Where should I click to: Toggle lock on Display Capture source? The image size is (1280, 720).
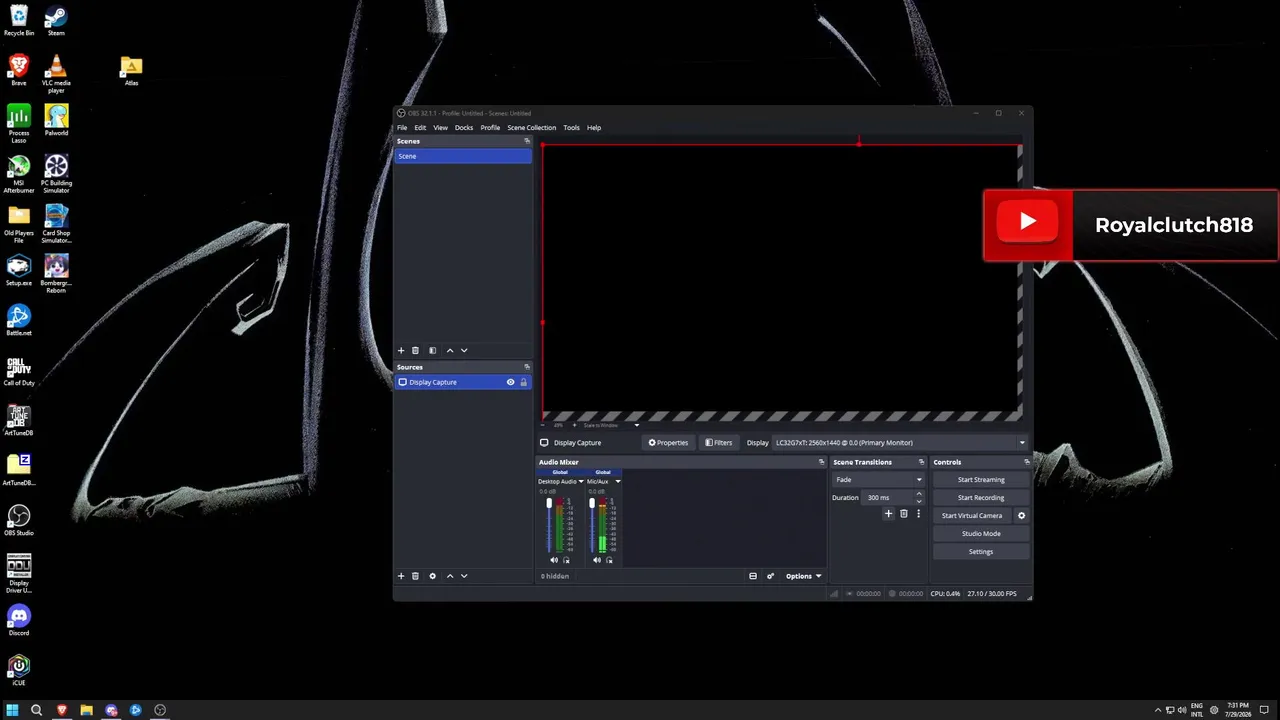click(523, 382)
